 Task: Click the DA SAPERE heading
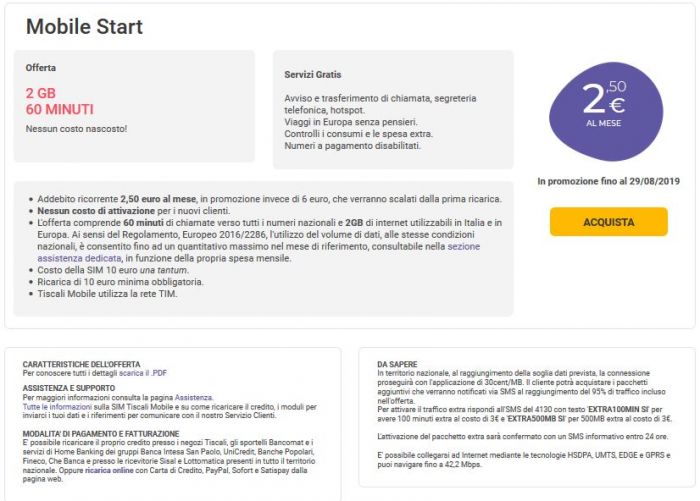click(x=397, y=364)
